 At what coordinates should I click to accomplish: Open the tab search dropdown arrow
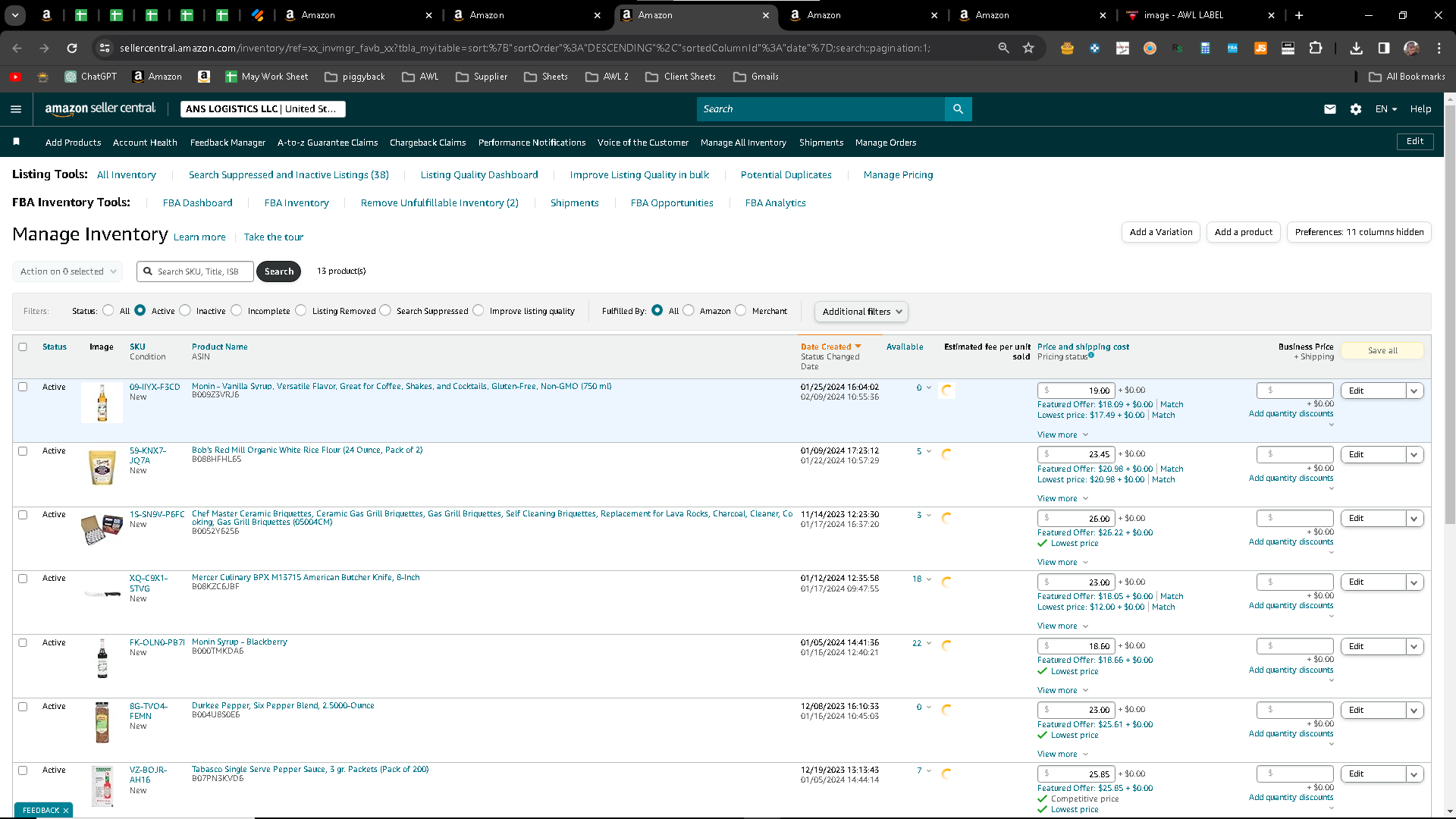[x=15, y=15]
